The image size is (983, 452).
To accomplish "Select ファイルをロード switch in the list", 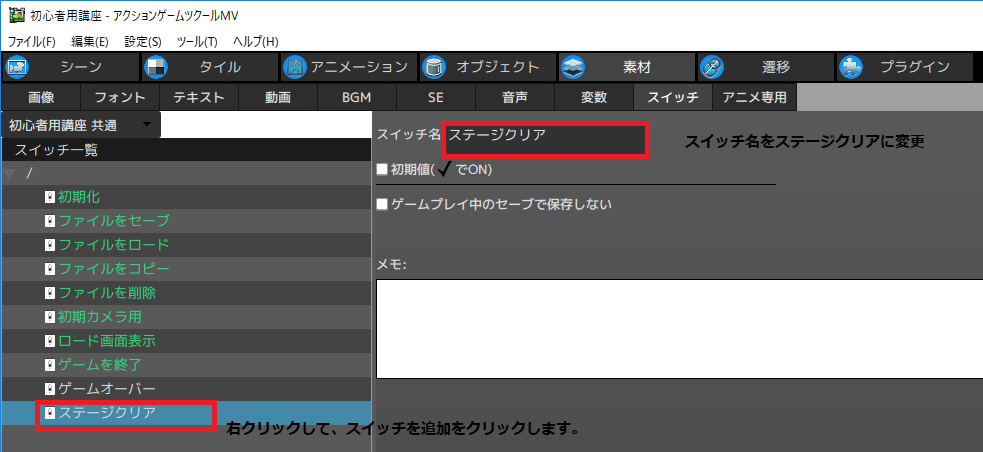I will click(186, 245).
